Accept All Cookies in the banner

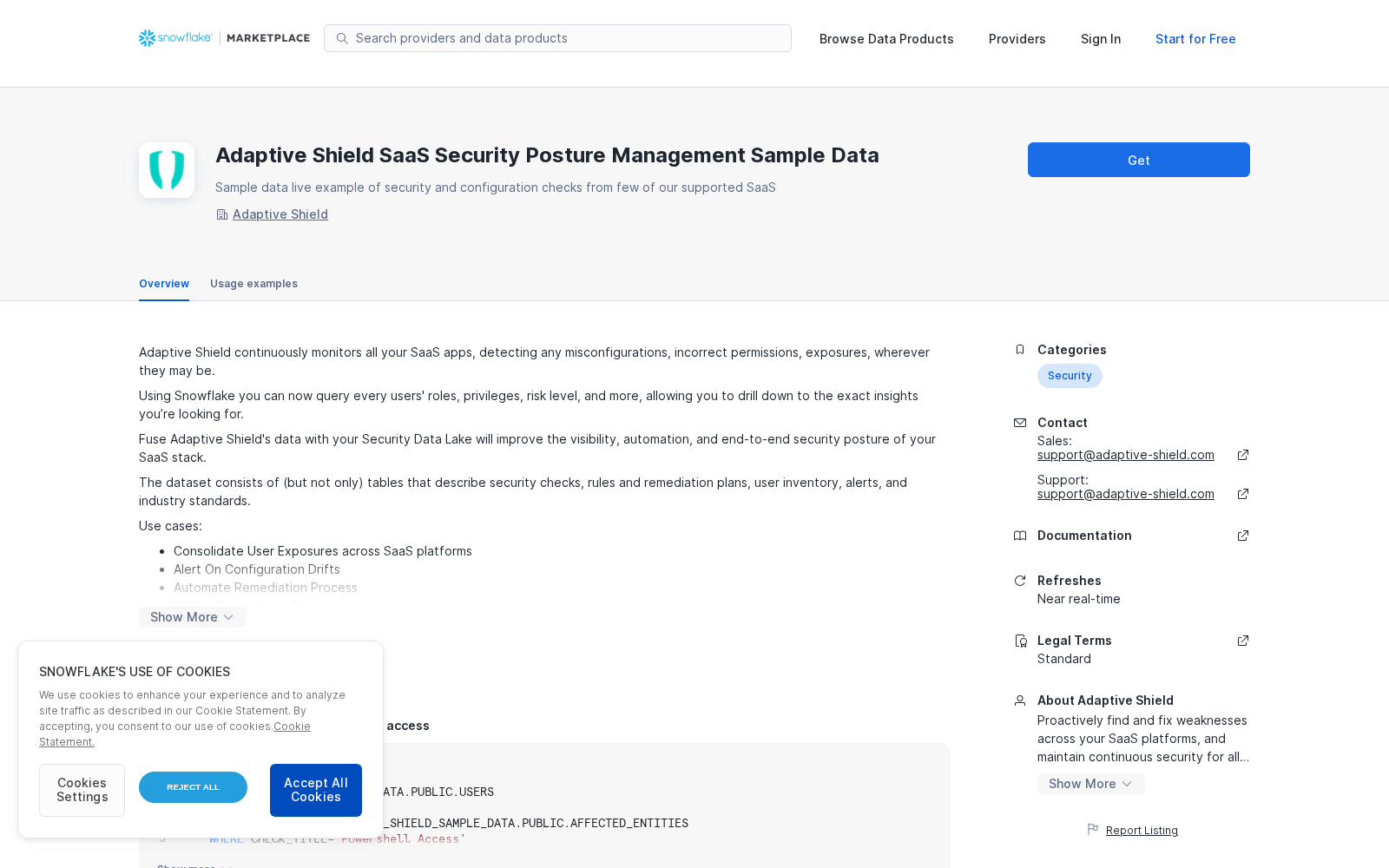(316, 790)
